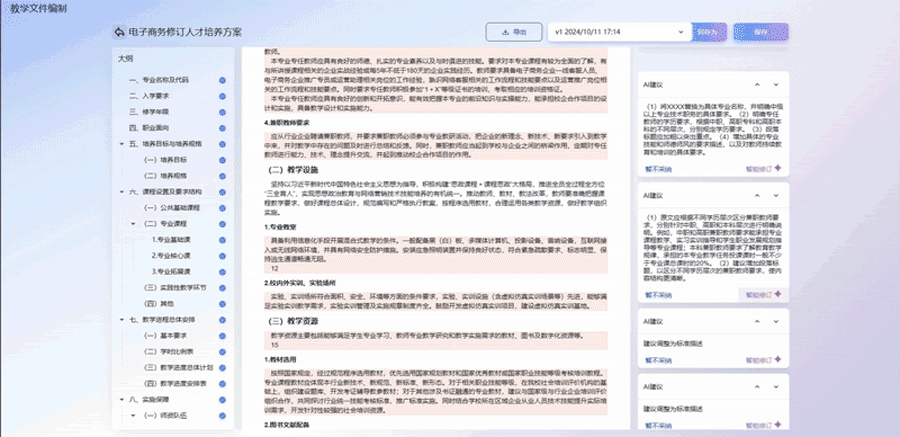Click 暂不采纳 on the suggestion starting 将XXXX替换
The width and height of the screenshot is (900, 437).
pos(658,169)
